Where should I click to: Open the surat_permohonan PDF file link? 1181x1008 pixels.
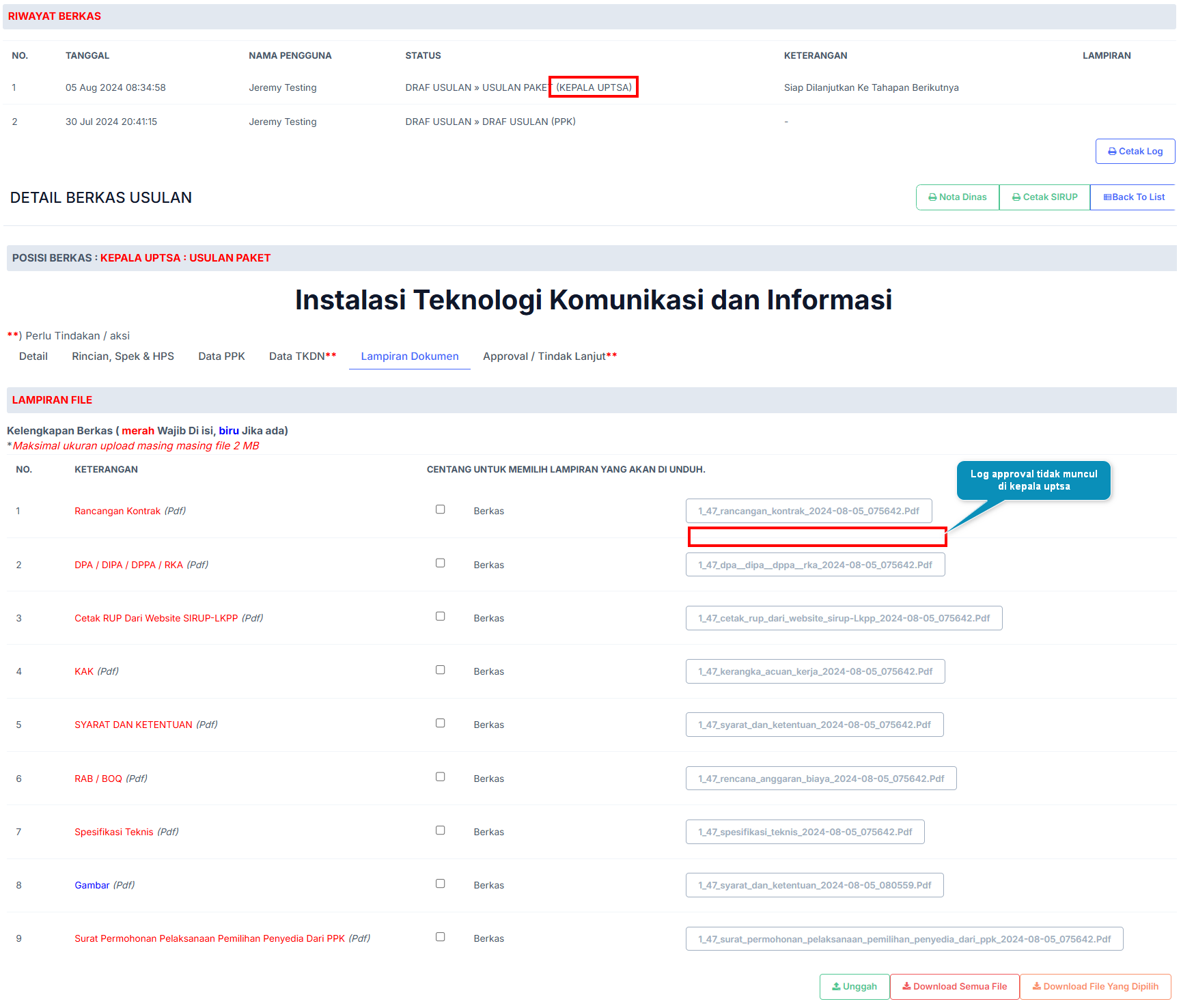(904, 939)
